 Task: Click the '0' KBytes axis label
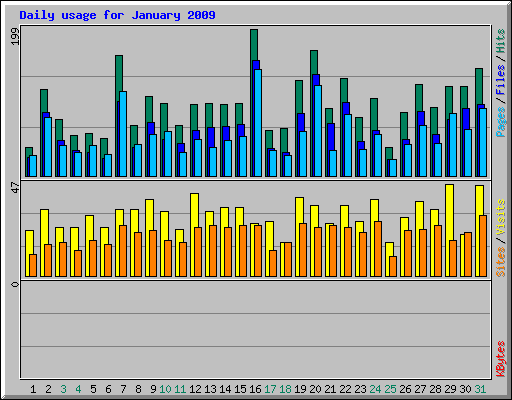coord(15,284)
